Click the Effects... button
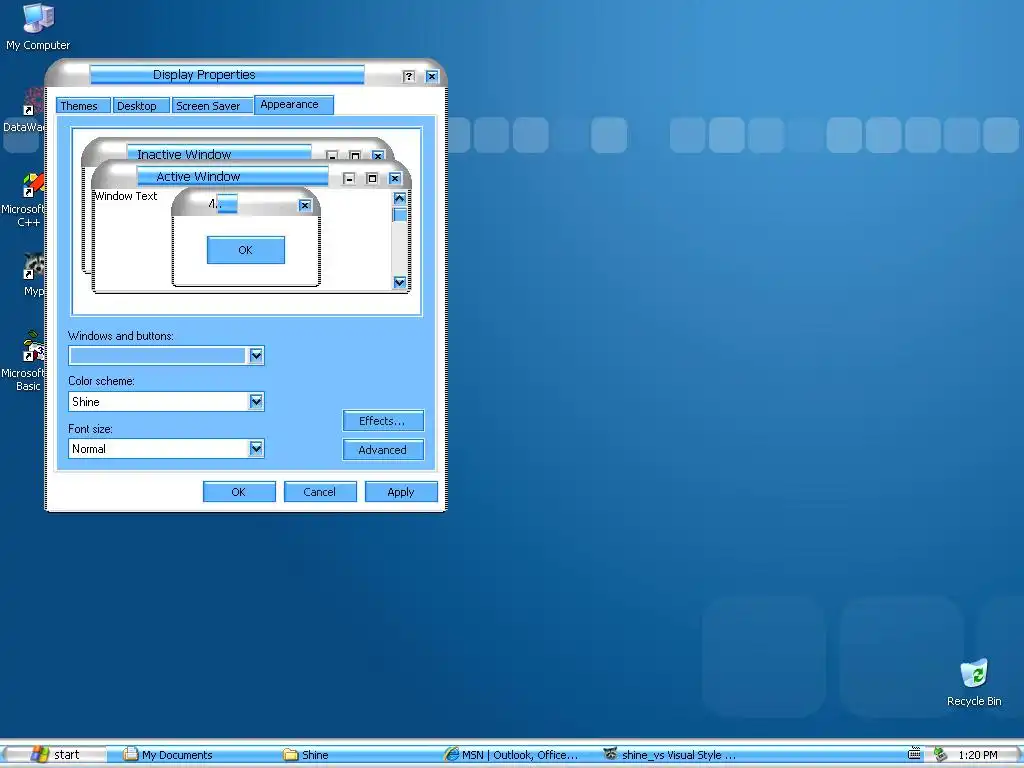Image resolution: width=1024 pixels, height=768 pixels. coord(383,421)
